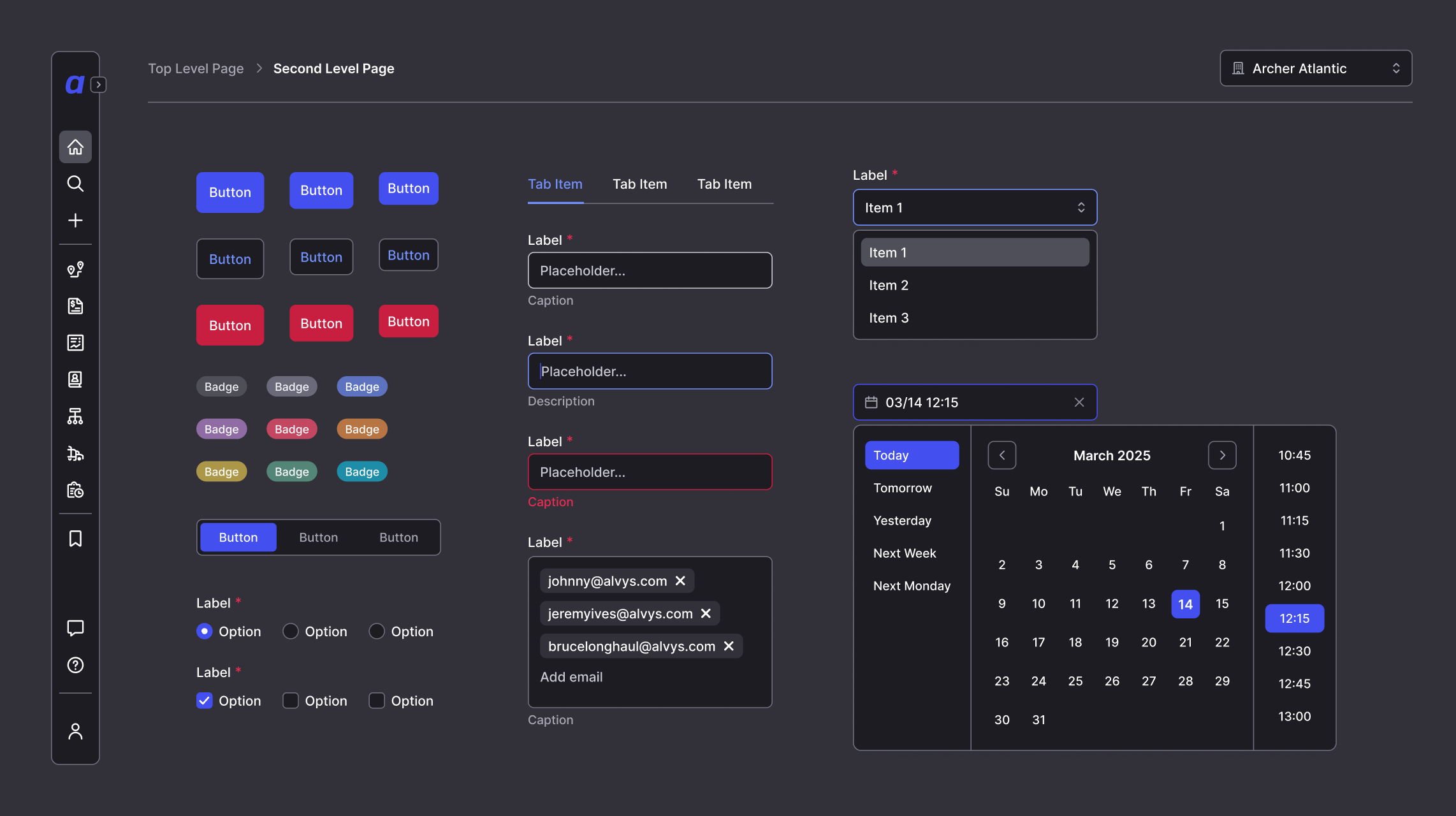Image resolution: width=1456 pixels, height=816 pixels.
Task: Select the second radio Option
Action: click(x=291, y=631)
